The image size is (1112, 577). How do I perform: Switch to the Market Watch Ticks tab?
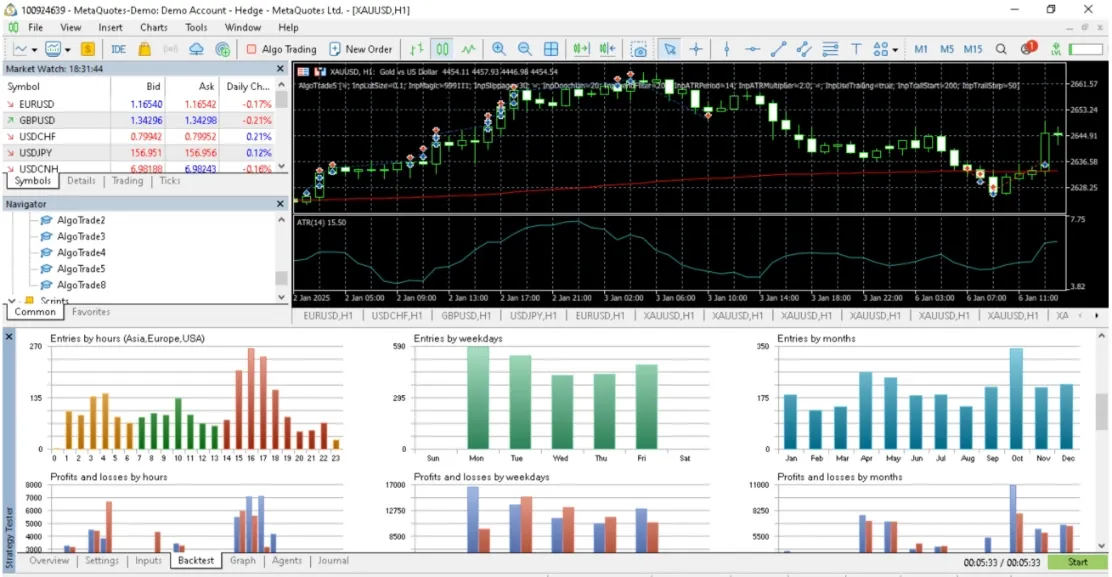(169, 181)
